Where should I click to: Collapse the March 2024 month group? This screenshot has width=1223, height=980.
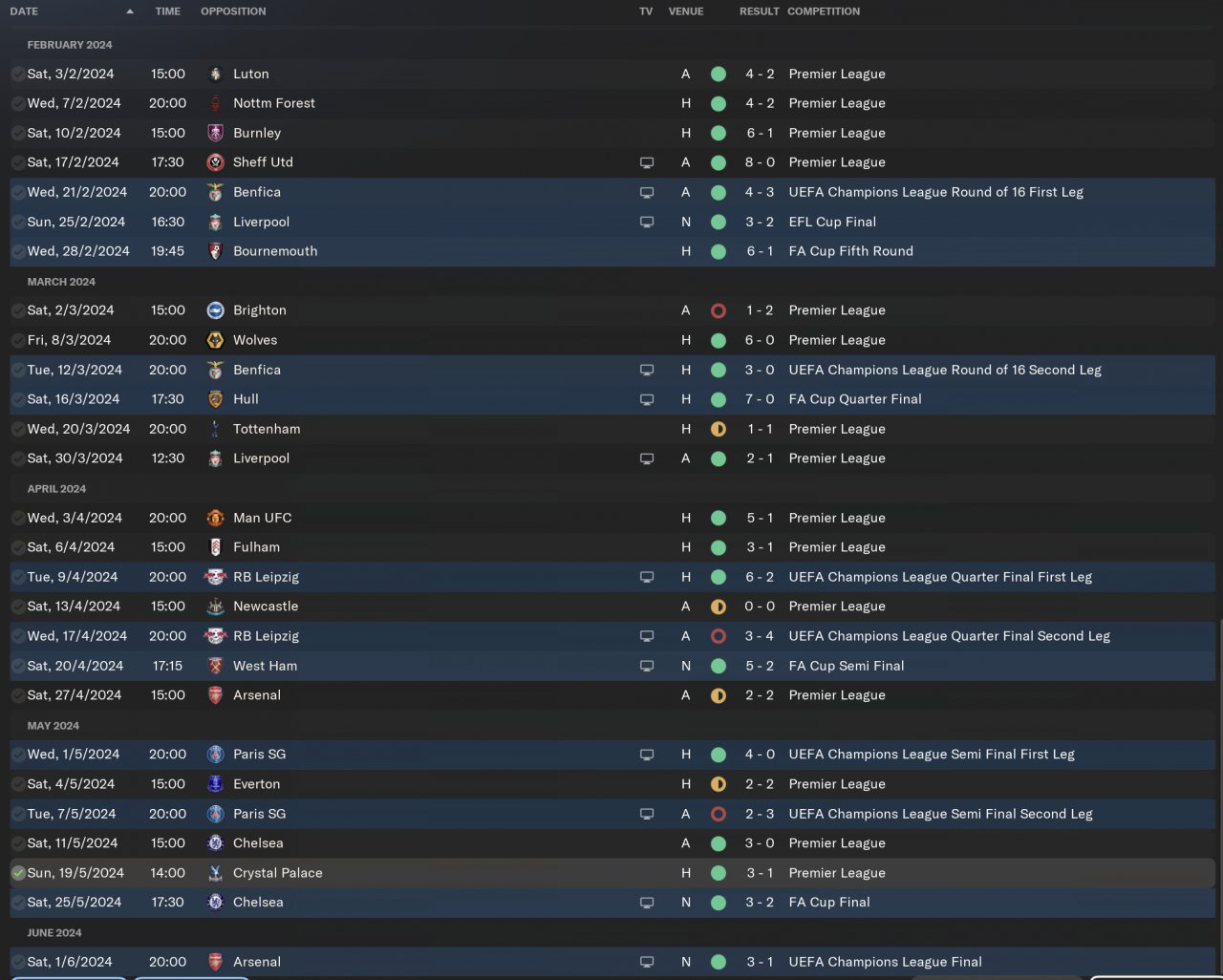(61, 282)
